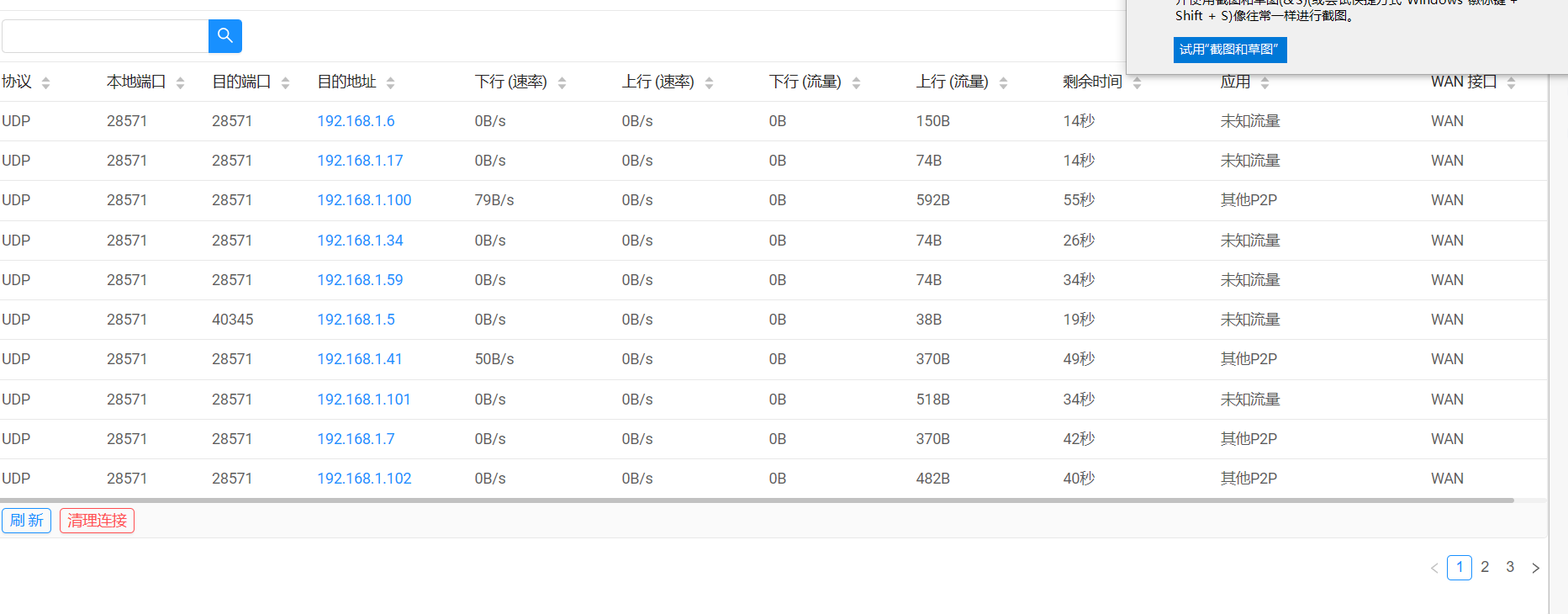Select the 55秒 remaining time cell
Viewport: 1568px width, 614px height.
point(1079,200)
